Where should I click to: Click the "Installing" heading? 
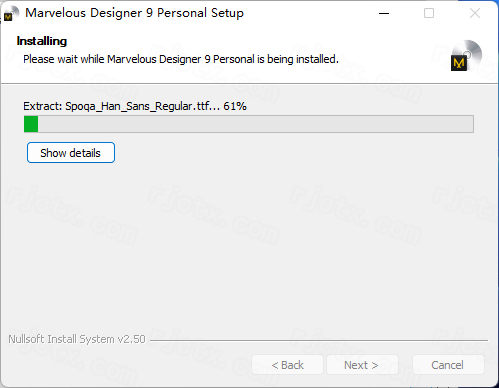click(42, 41)
